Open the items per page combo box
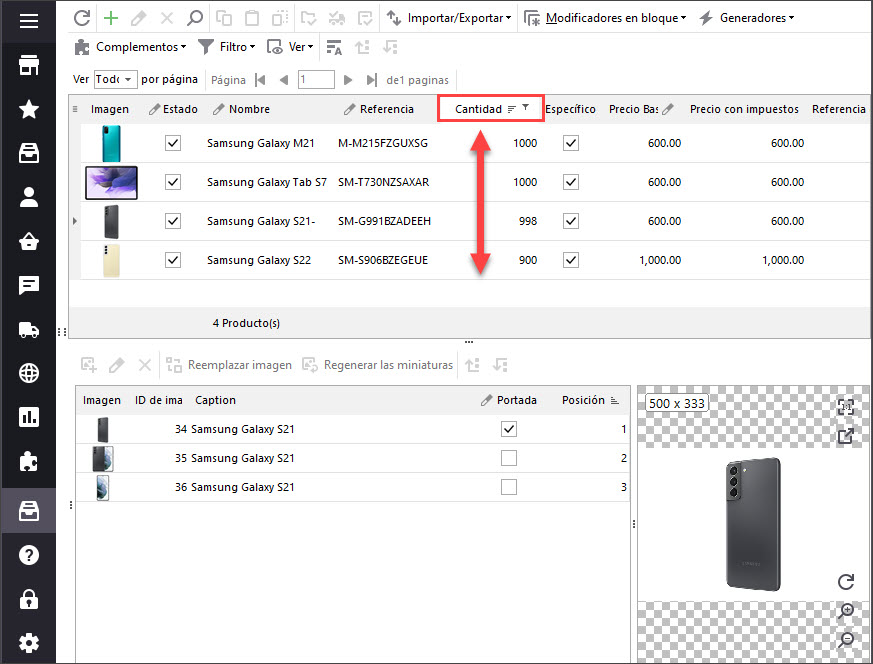Screen dimensions: 873x664 click(115, 80)
